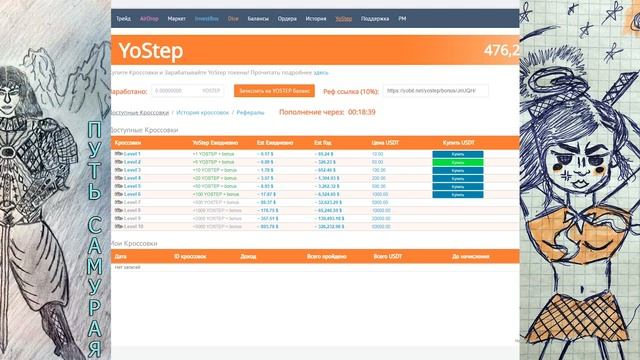Click the sneaker icon beside Level 9
Viewport: 640px width, 360px height.
(x=119, y=218)
